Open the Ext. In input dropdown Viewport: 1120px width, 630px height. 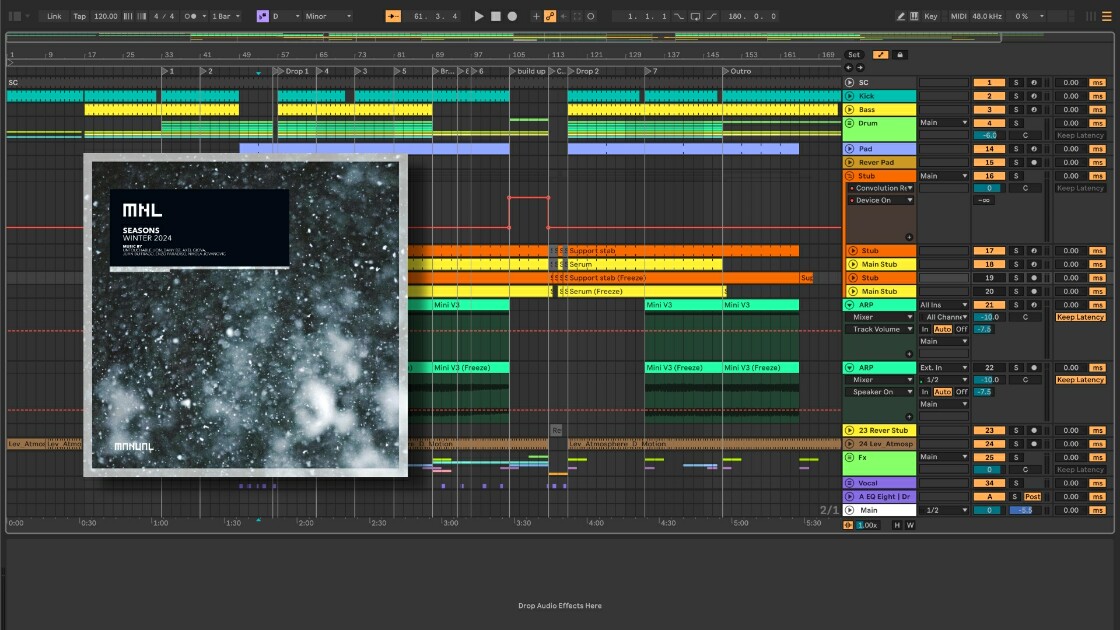[x=944, y=368]
